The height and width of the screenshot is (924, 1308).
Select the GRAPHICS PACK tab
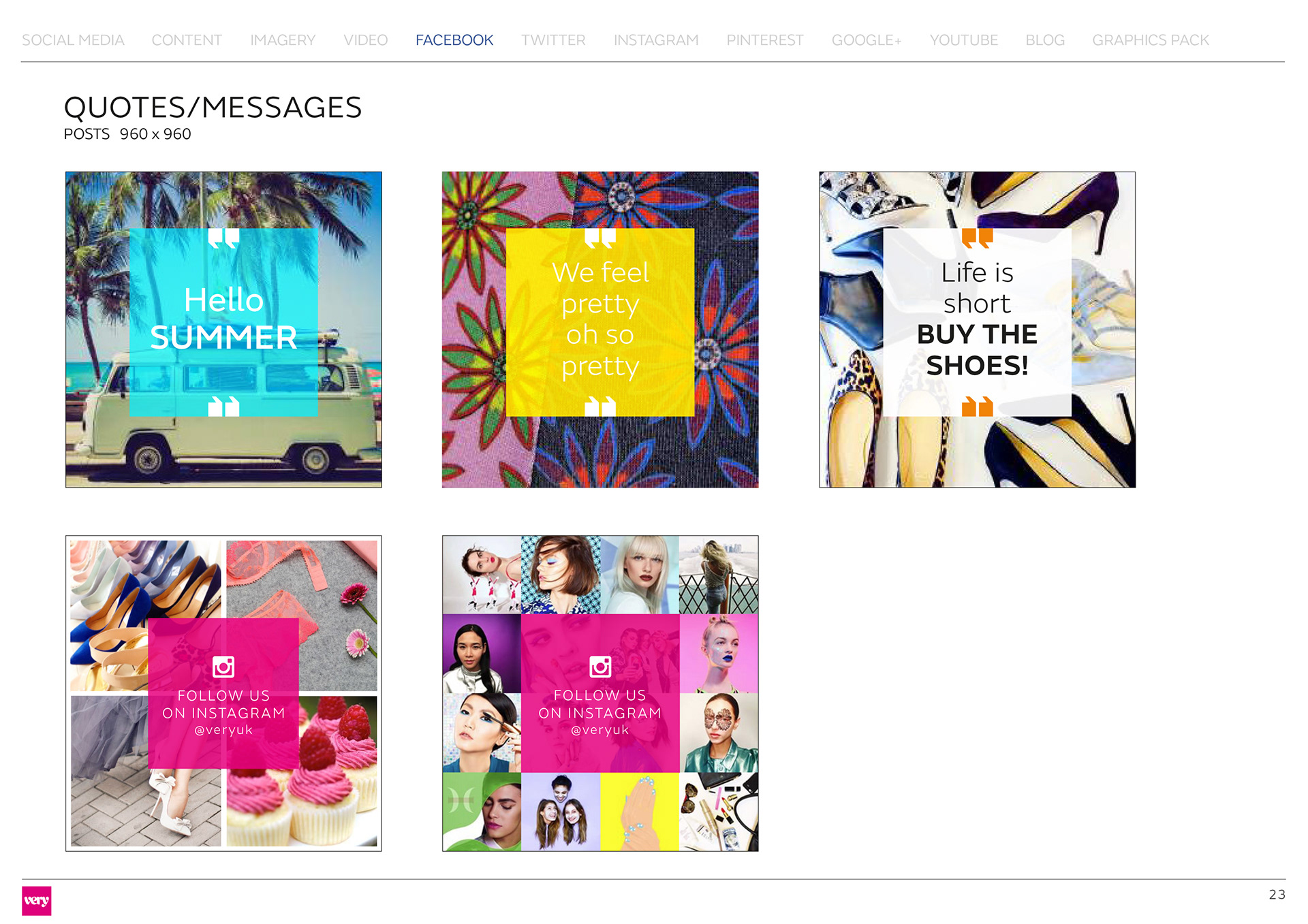coord(1151,40)
